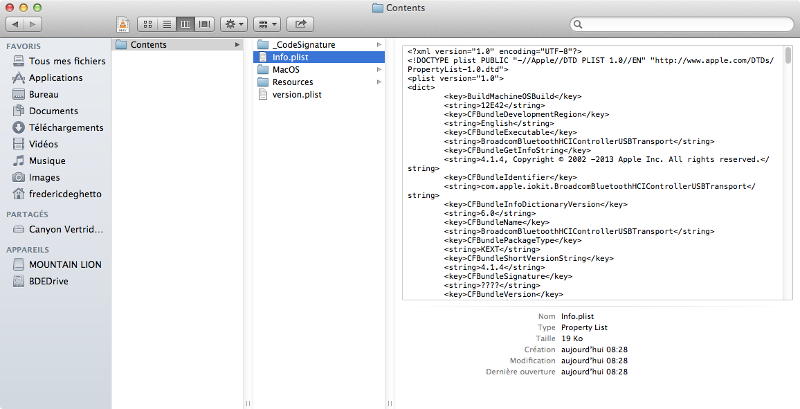800x409 pixels.
Task: Select the Contents folder in first column
Action: (177, 45)
